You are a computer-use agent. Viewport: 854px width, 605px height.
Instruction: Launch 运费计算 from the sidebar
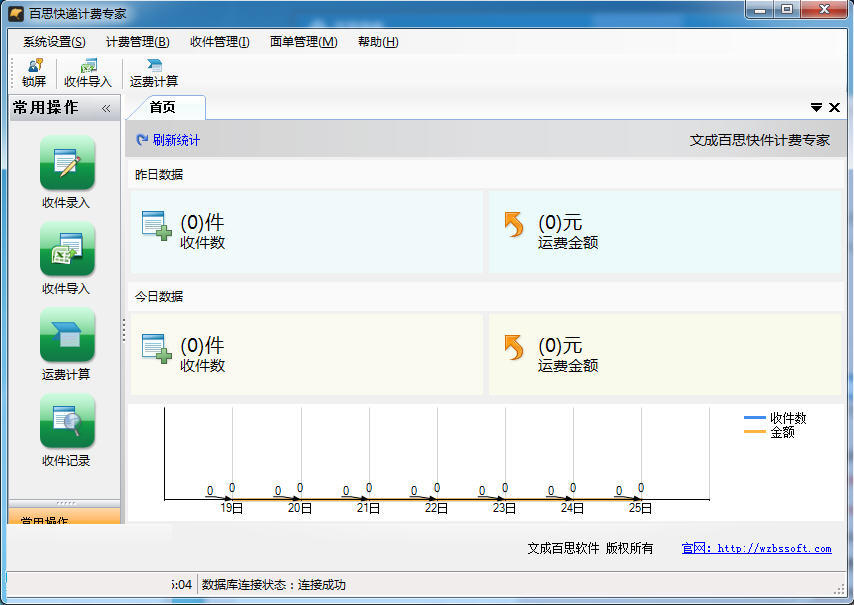[67, 335]
